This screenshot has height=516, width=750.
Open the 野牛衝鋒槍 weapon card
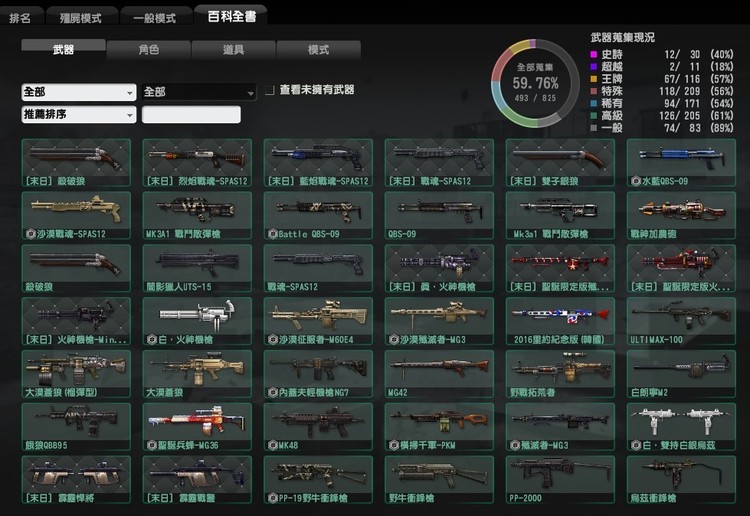(439, 480)
